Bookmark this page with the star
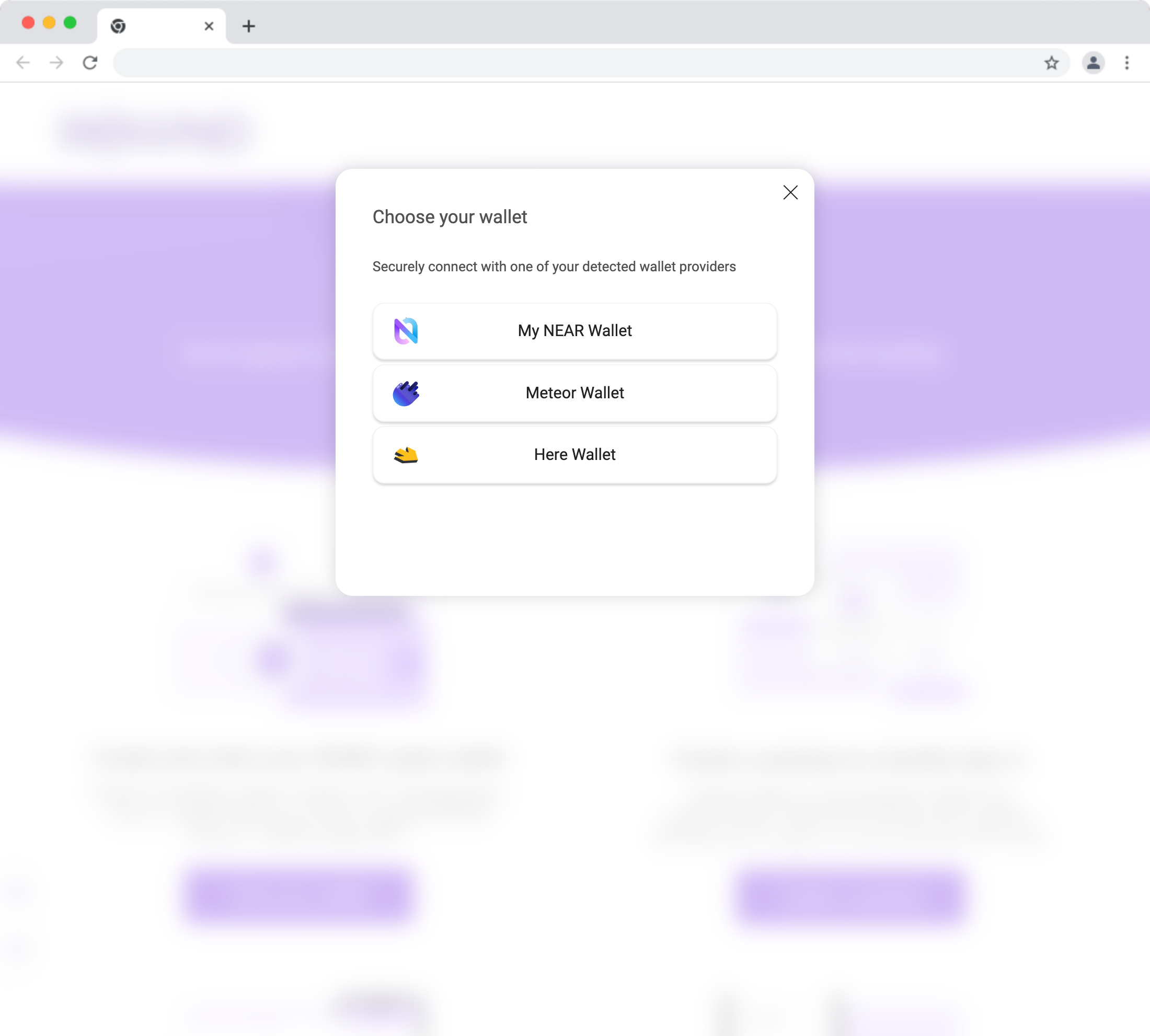The height and width of the screenshot is (1036, 1150). (1052, 63)
